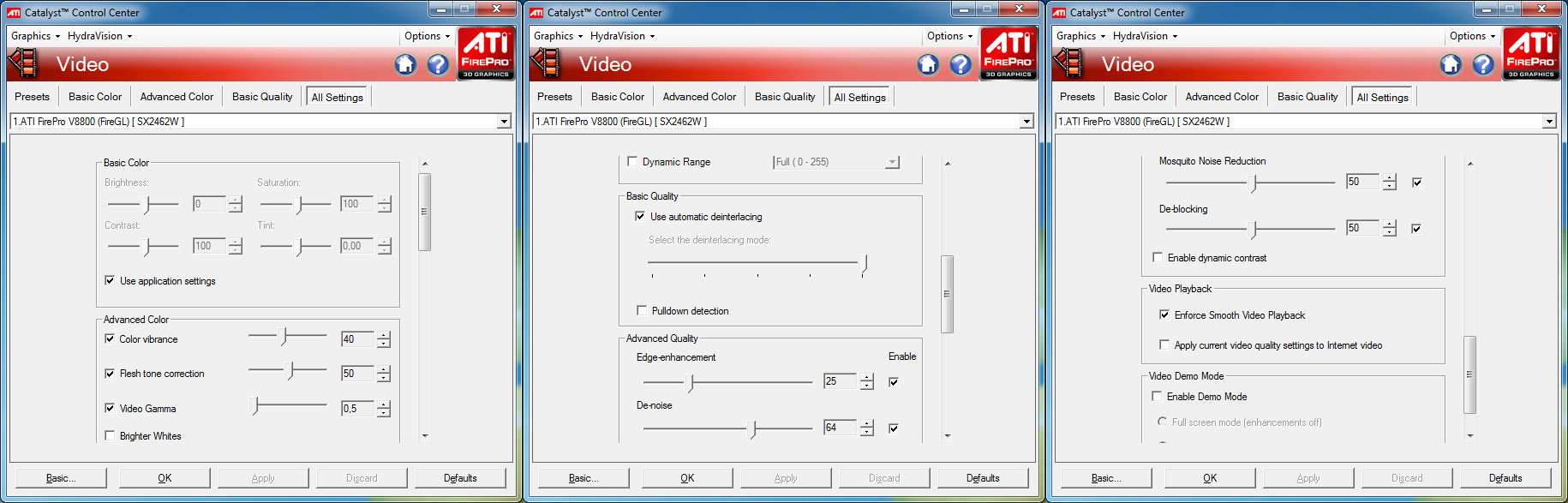Image resolution: width=1568 pixels, height=503 pixels.
Task: Click Edge-enhancement slider handle
Action: [x=691, y=382]
